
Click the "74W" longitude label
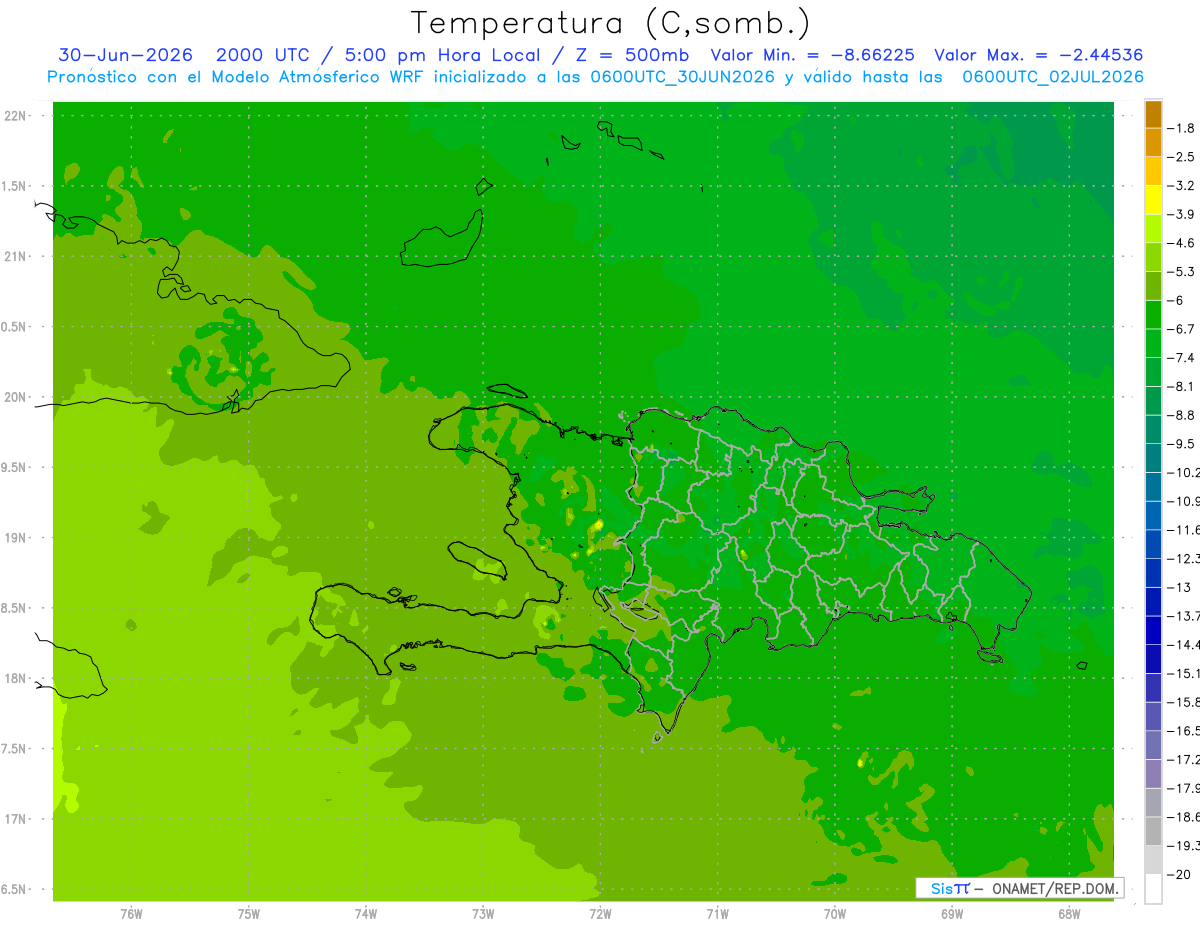pos(366,915)
